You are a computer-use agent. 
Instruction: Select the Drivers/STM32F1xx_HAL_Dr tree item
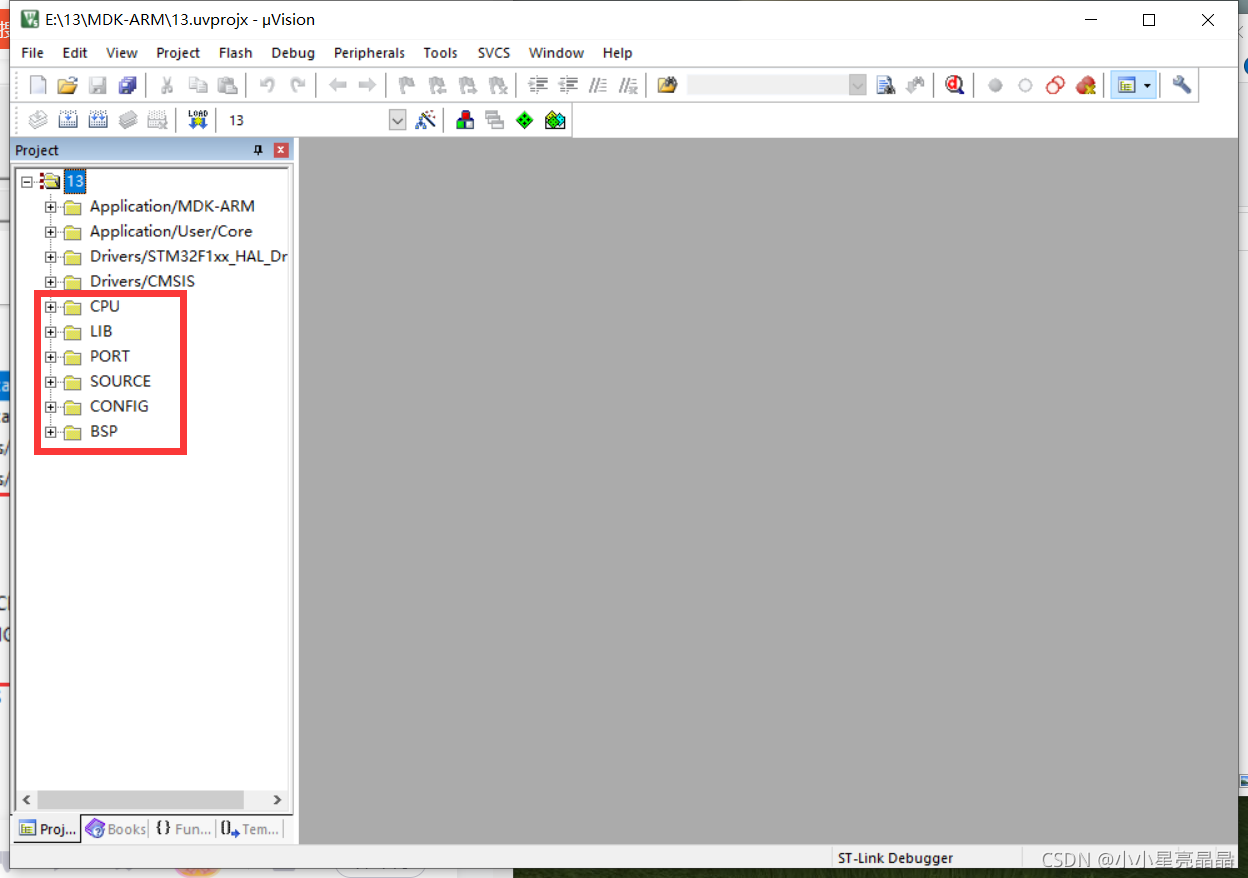coord(189,257)
